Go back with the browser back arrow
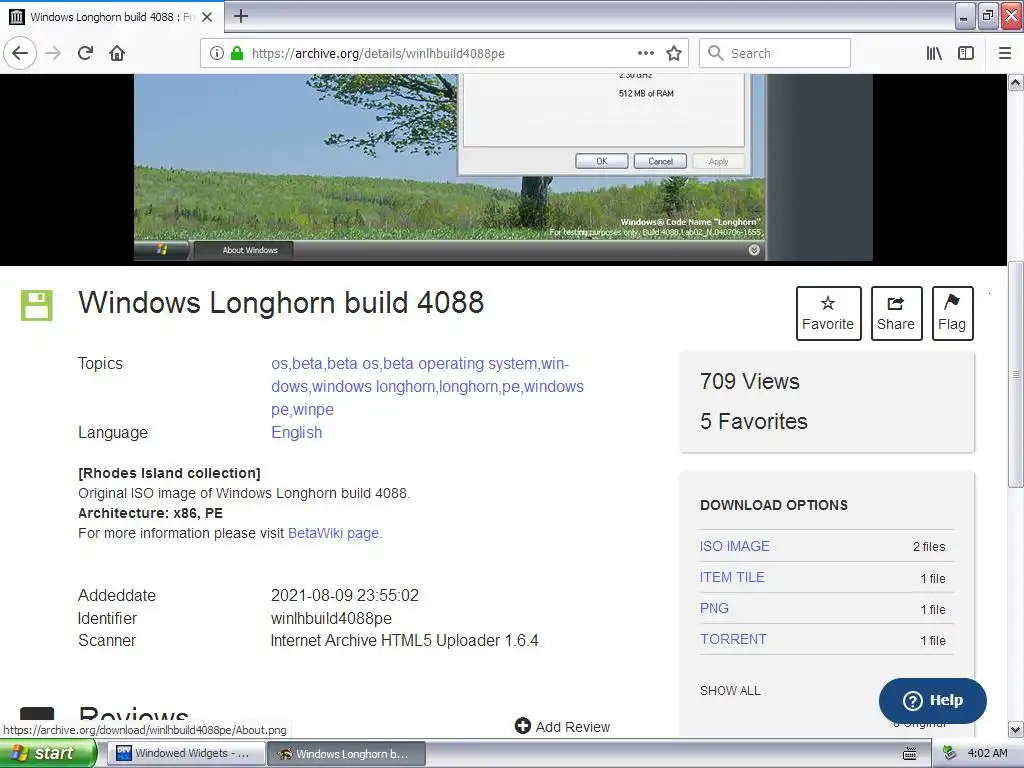This screenshot has width=1024, height=768. point(20,53)
